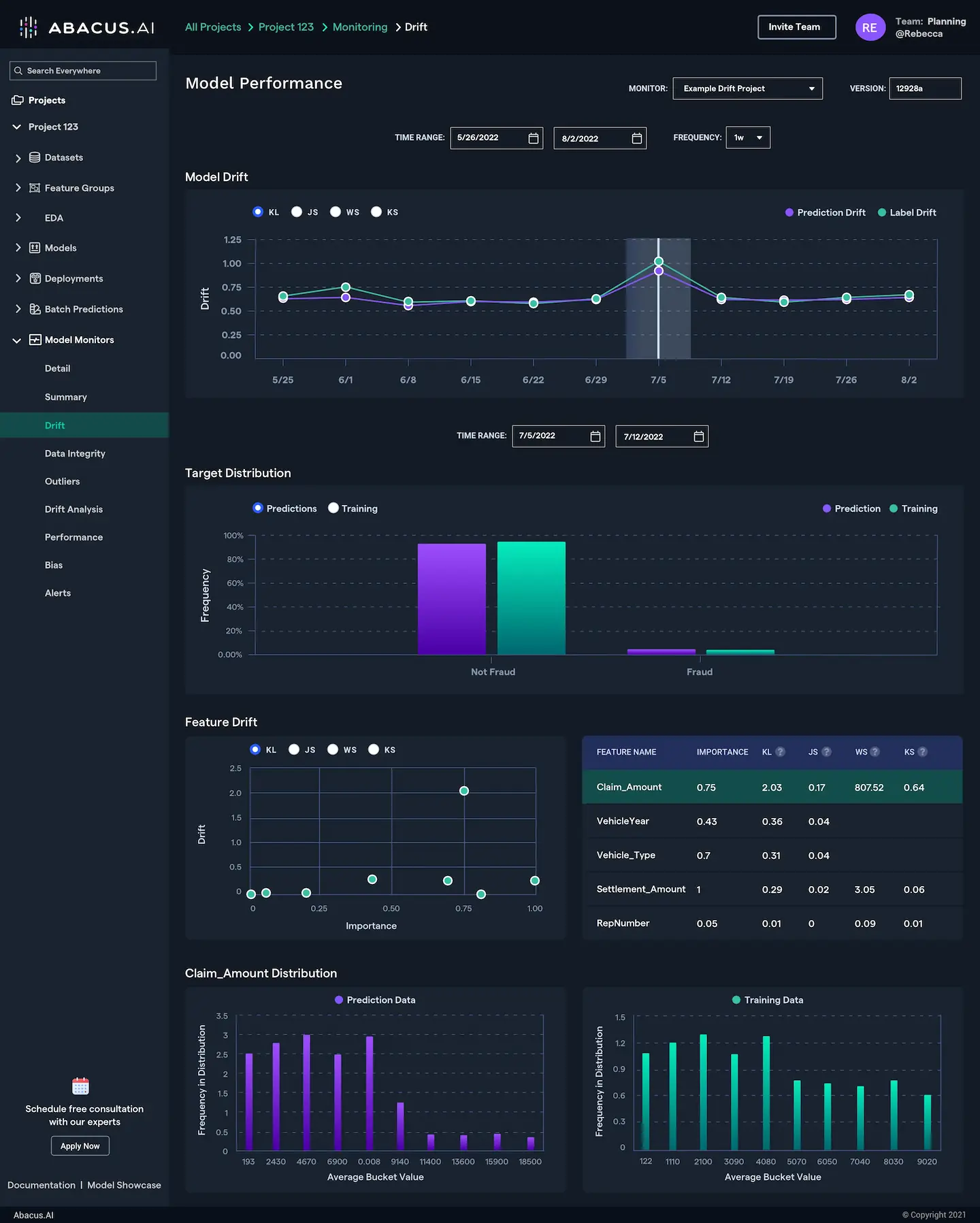Viewport: 980px width, 1223px height.
Task: Open the Frequency dropdown set to 1w
Action: 748,137
